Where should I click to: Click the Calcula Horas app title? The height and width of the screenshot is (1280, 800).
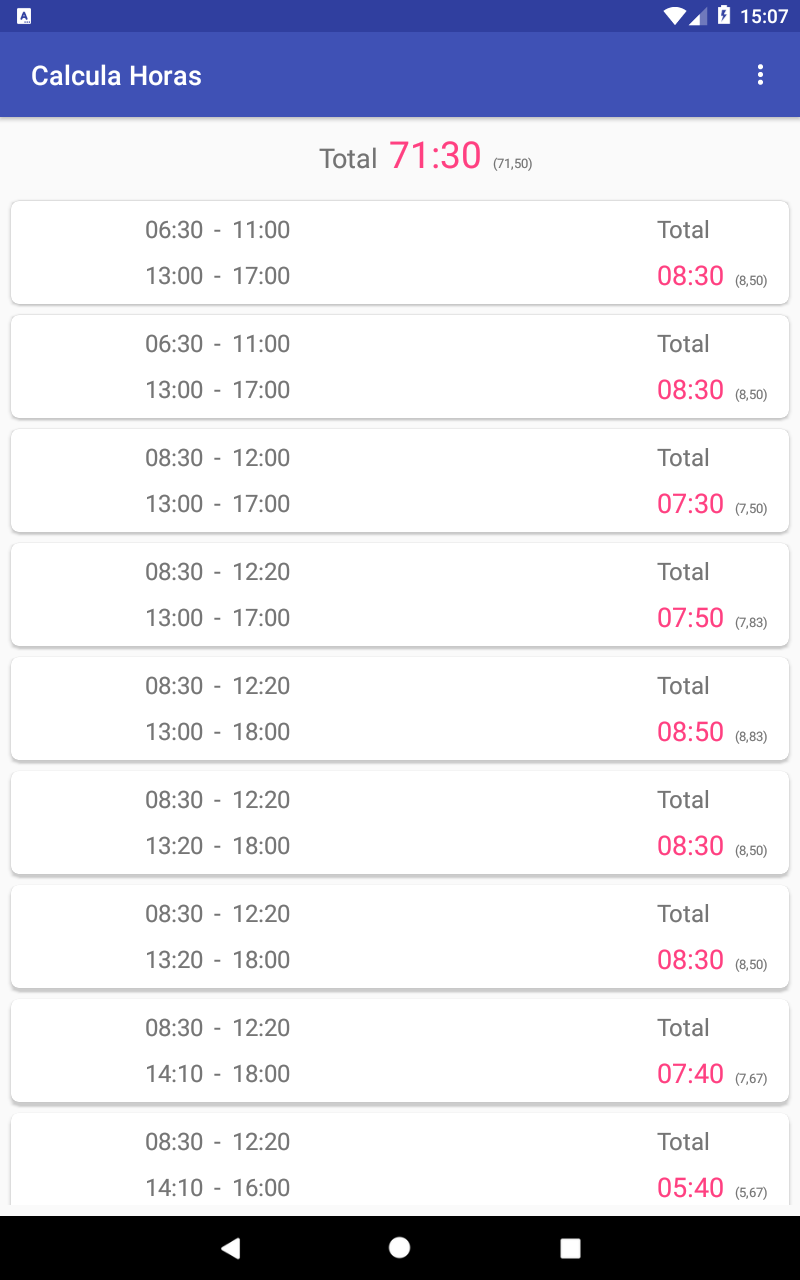(x=116, y=76)
